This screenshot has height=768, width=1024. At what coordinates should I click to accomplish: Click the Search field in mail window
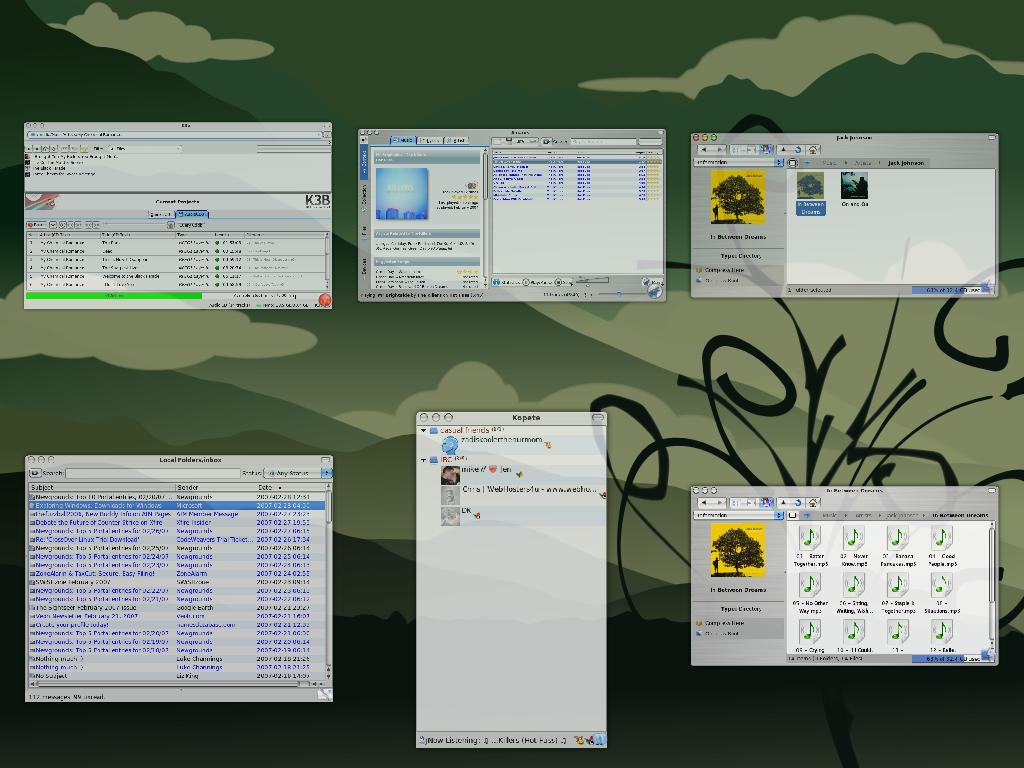152,473
